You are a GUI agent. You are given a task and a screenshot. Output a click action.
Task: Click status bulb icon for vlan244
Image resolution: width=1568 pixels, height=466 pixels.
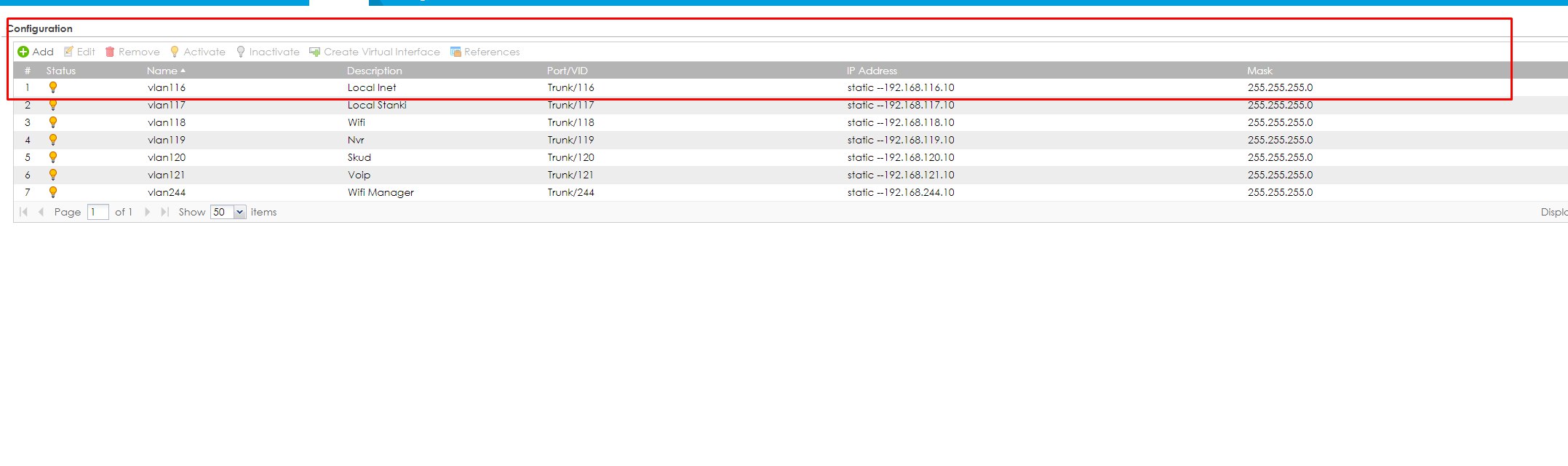click(53, 192)
